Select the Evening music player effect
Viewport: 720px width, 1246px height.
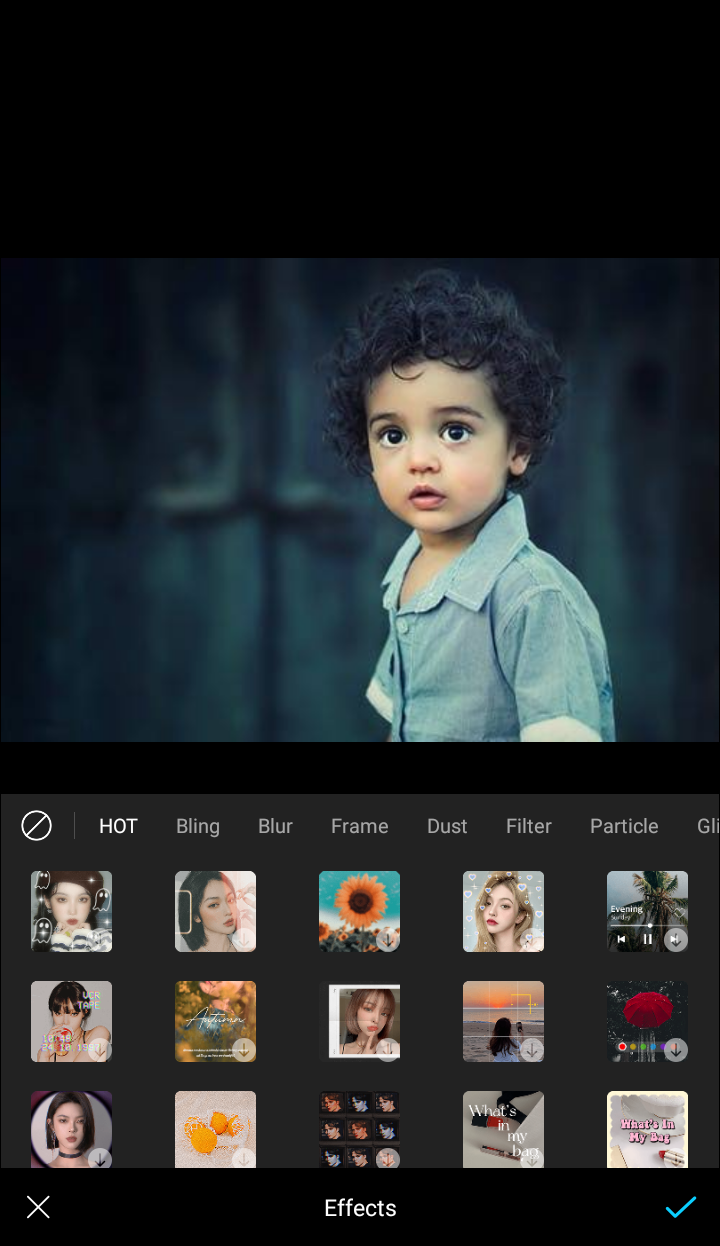[647, 911]
